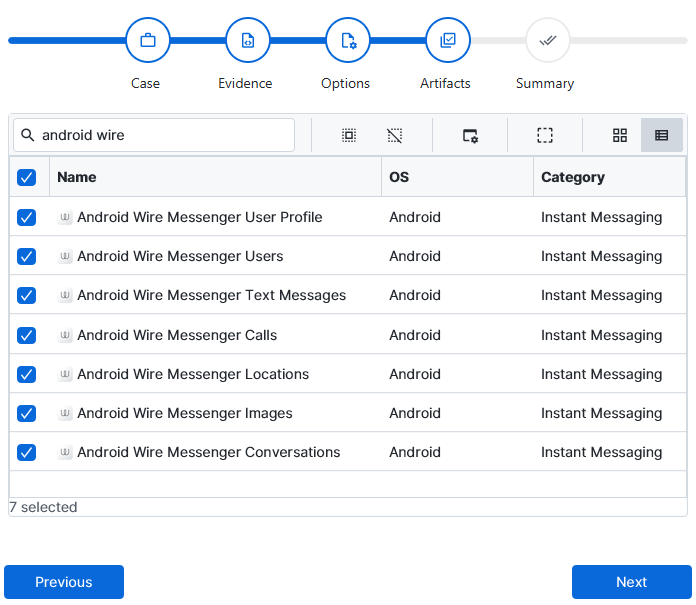Toggle the header select-all checkbox
Viewport: 696px width, 605px height.
click(27, 178)
